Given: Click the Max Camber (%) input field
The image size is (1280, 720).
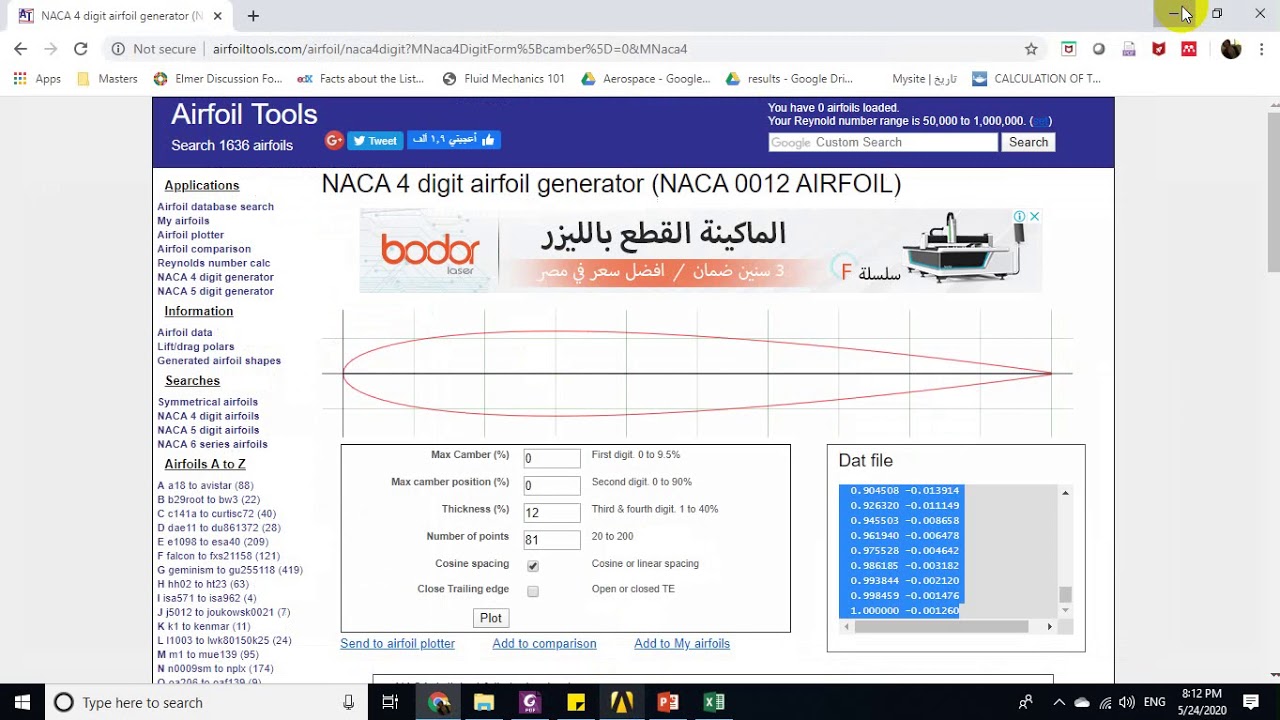Looking at the screenshot, I should click(551, 458).
